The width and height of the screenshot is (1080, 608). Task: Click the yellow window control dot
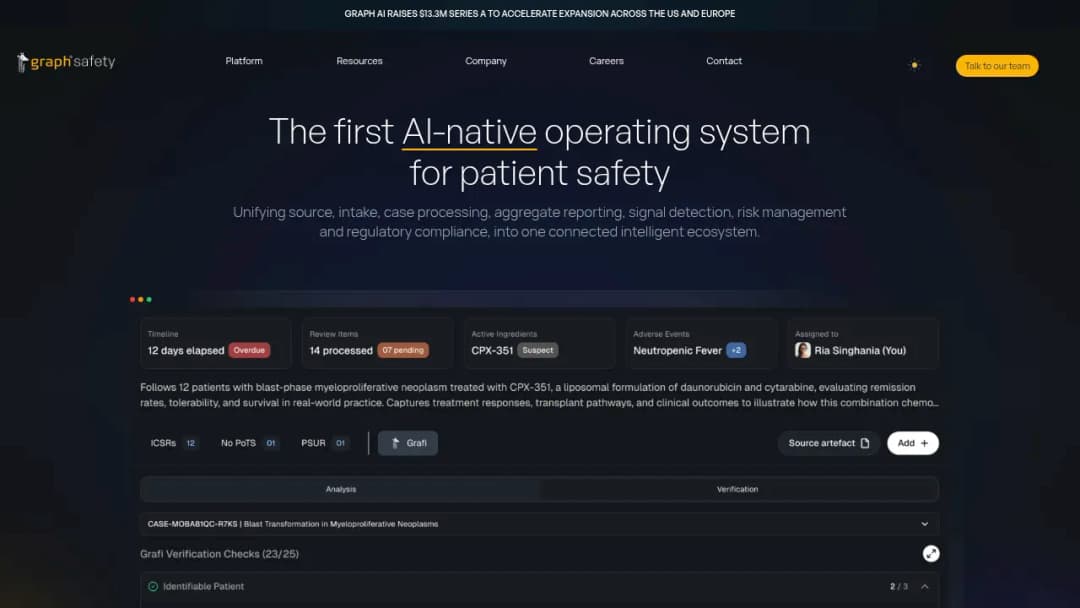click(x=141, y=300)
